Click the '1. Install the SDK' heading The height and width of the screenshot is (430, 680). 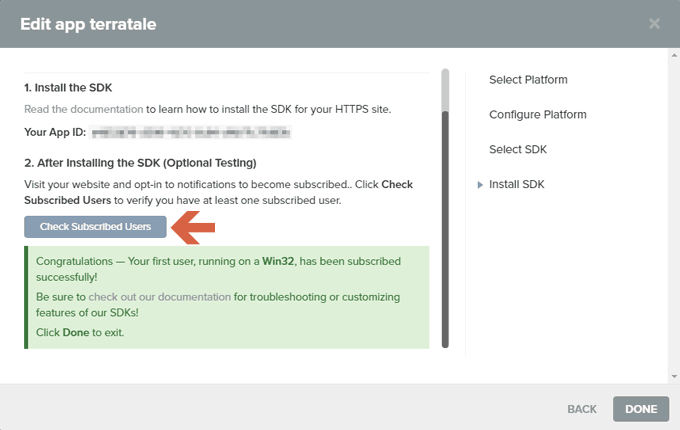click(68, 88)
